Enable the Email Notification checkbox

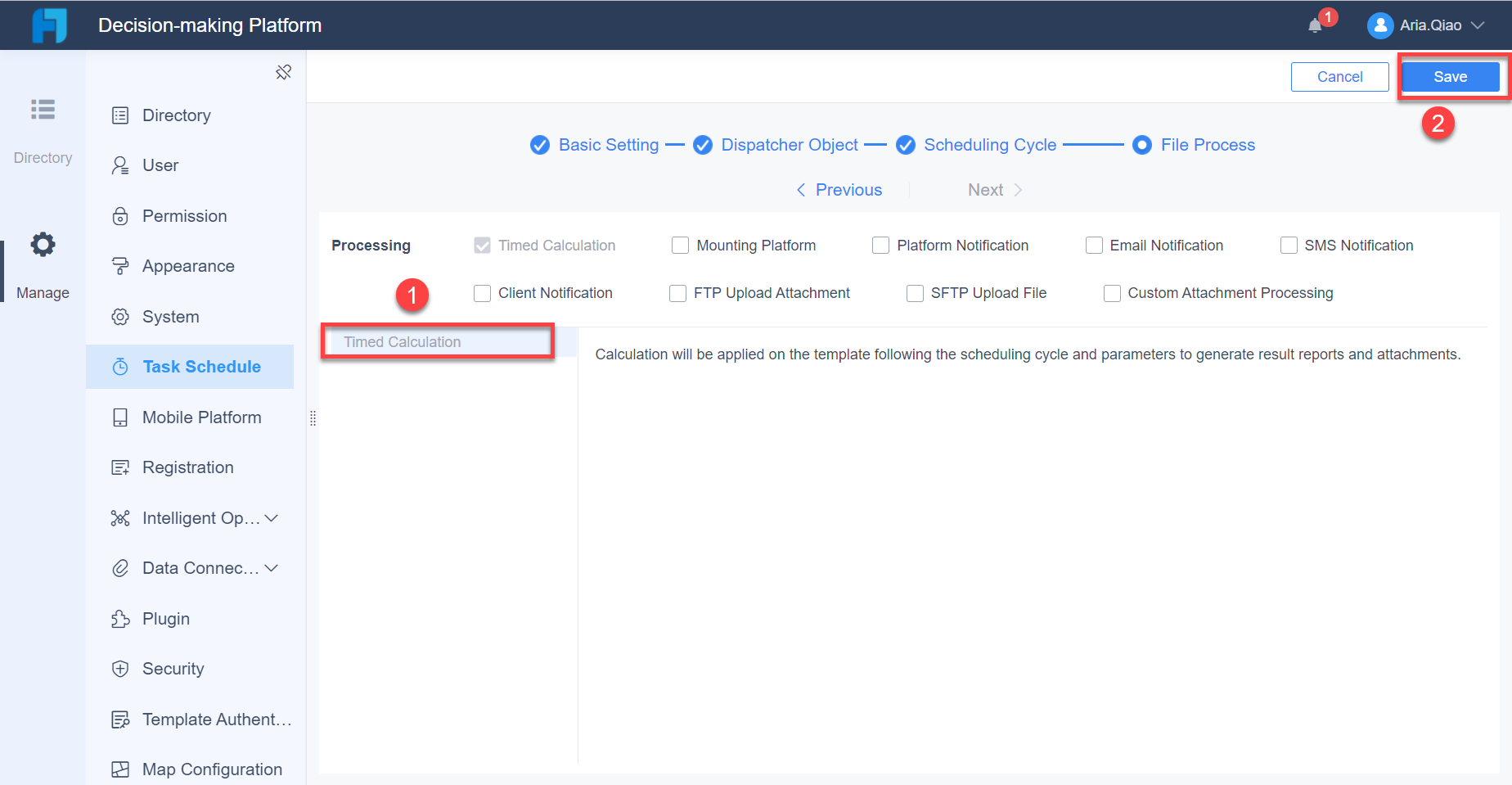[1094, 246]
